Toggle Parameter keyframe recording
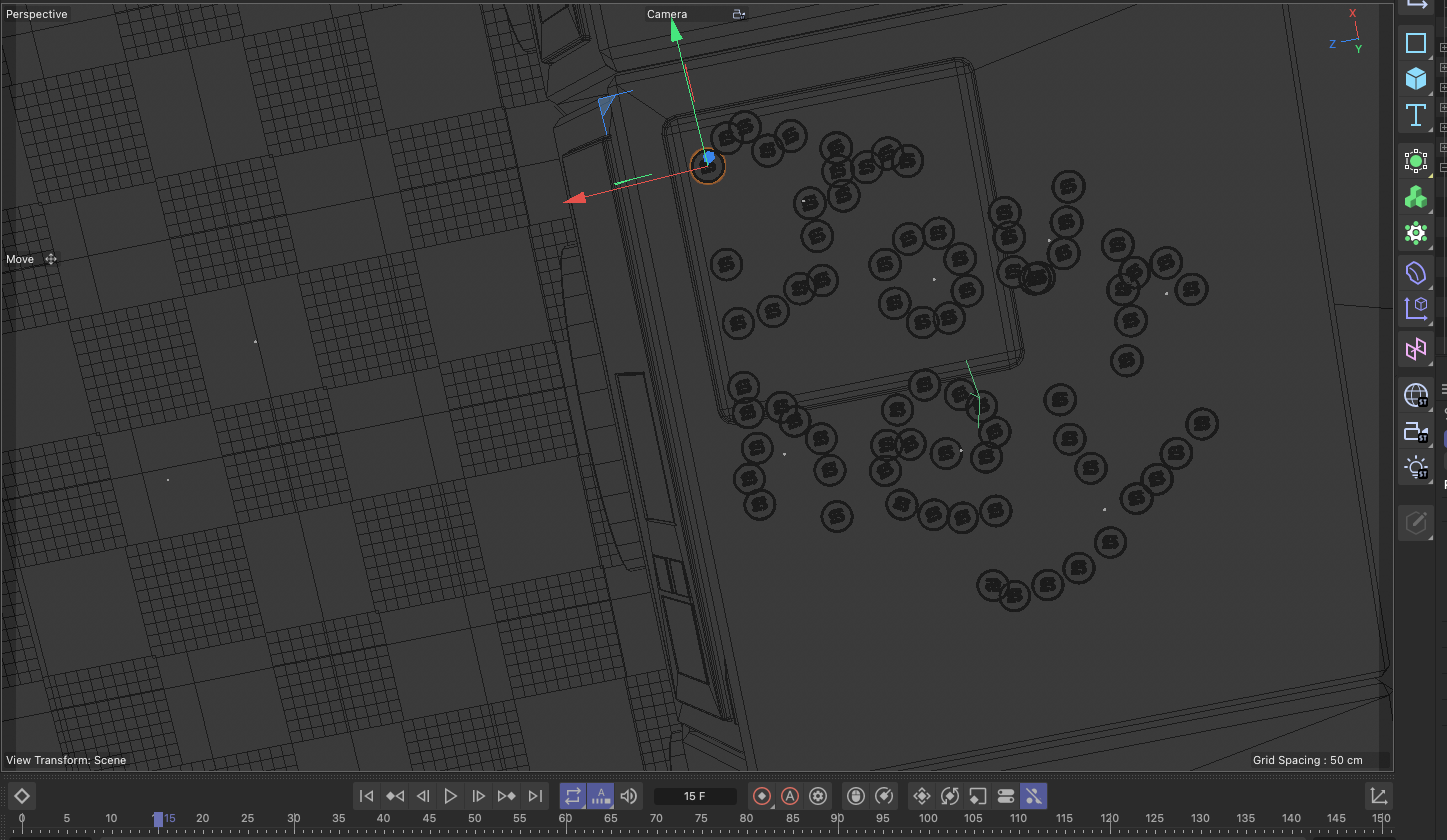 [1006, 796]
